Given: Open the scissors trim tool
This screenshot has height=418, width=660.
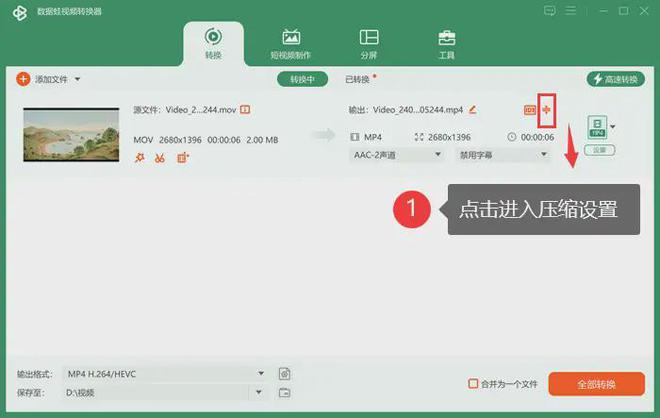Looking at the screenshot, I should pos(160,158).
